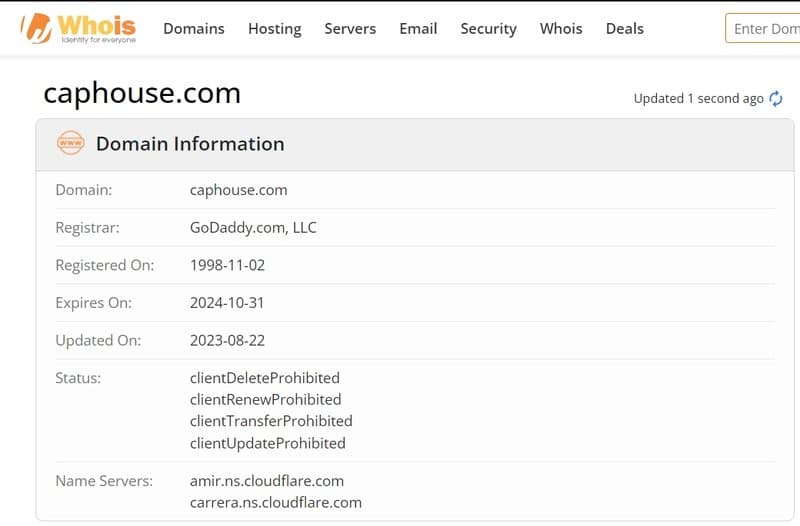Click the Domain Information section title
Image resolution: width=800 pixels, height=526 pixels.
point(190,144)
